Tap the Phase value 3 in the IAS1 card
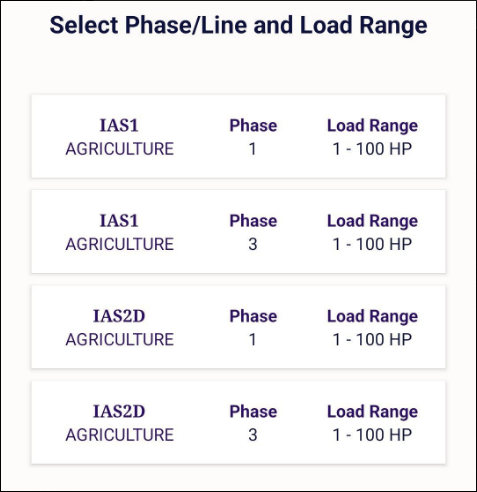The width and height of the screenshot is (477, 492). (x=253, y=244)
